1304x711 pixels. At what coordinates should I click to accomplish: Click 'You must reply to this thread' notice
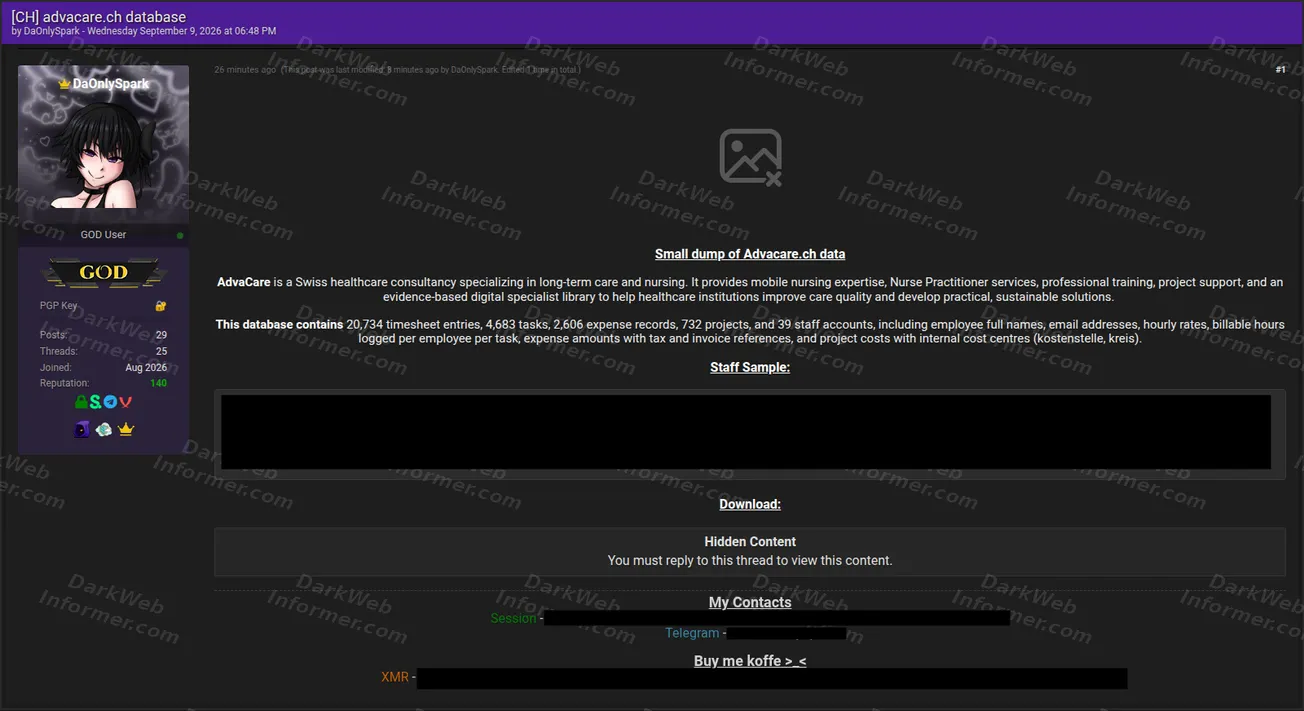[750, 560]
